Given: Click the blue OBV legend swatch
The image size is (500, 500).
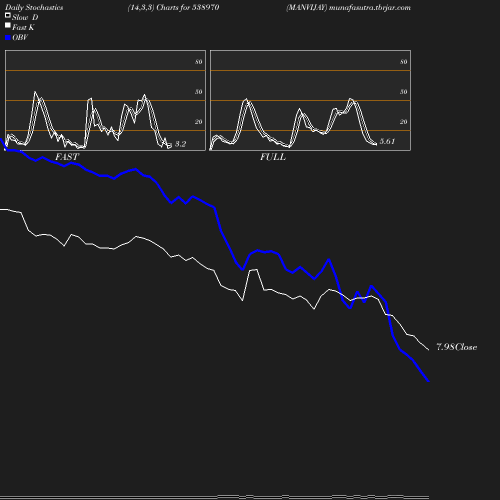Looking at the screenshot, I should pos(8,38).
